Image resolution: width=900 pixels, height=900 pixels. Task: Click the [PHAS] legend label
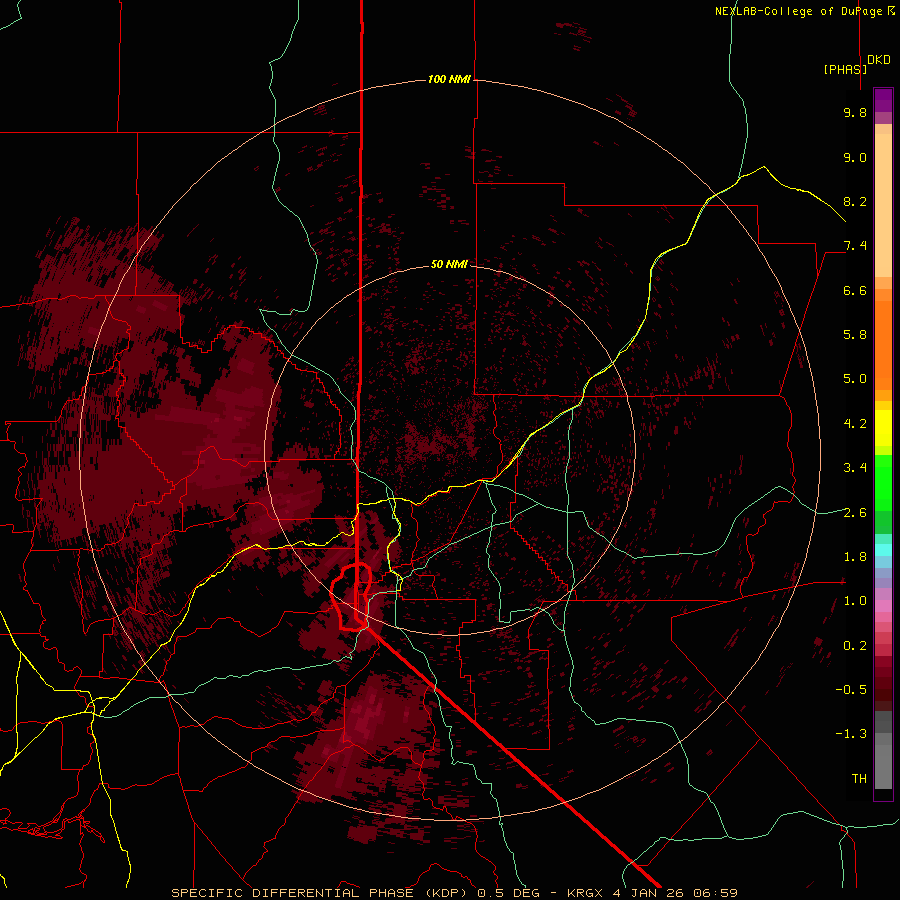(x=845, y=69)
